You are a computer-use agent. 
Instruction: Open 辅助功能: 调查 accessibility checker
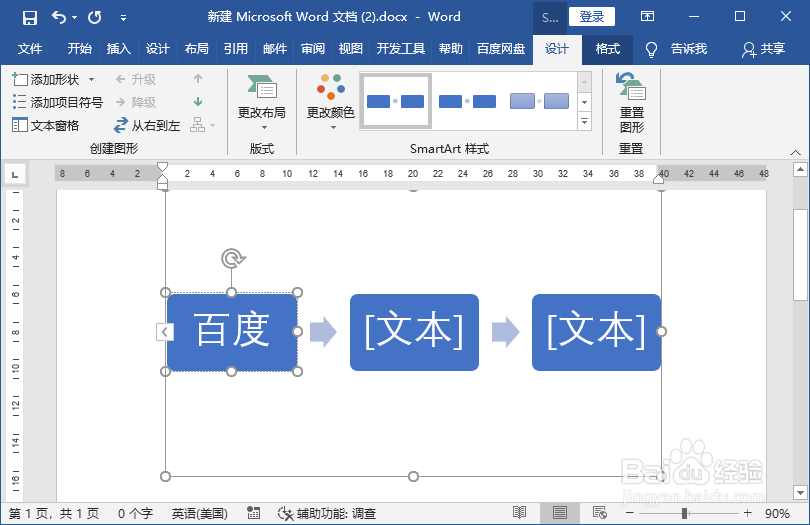[x=326, y=514]
